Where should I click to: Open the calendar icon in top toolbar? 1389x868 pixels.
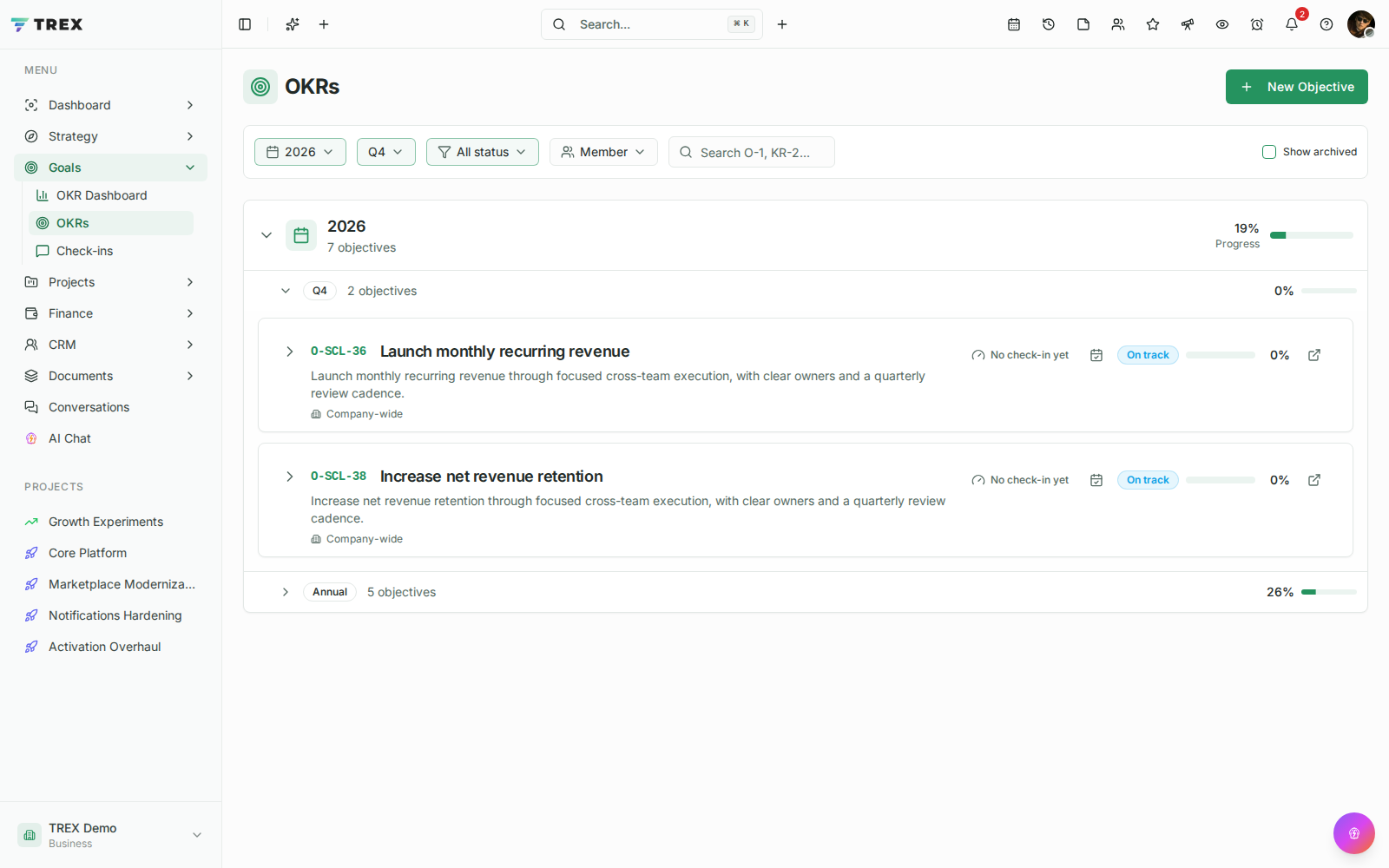[1014, 24]
